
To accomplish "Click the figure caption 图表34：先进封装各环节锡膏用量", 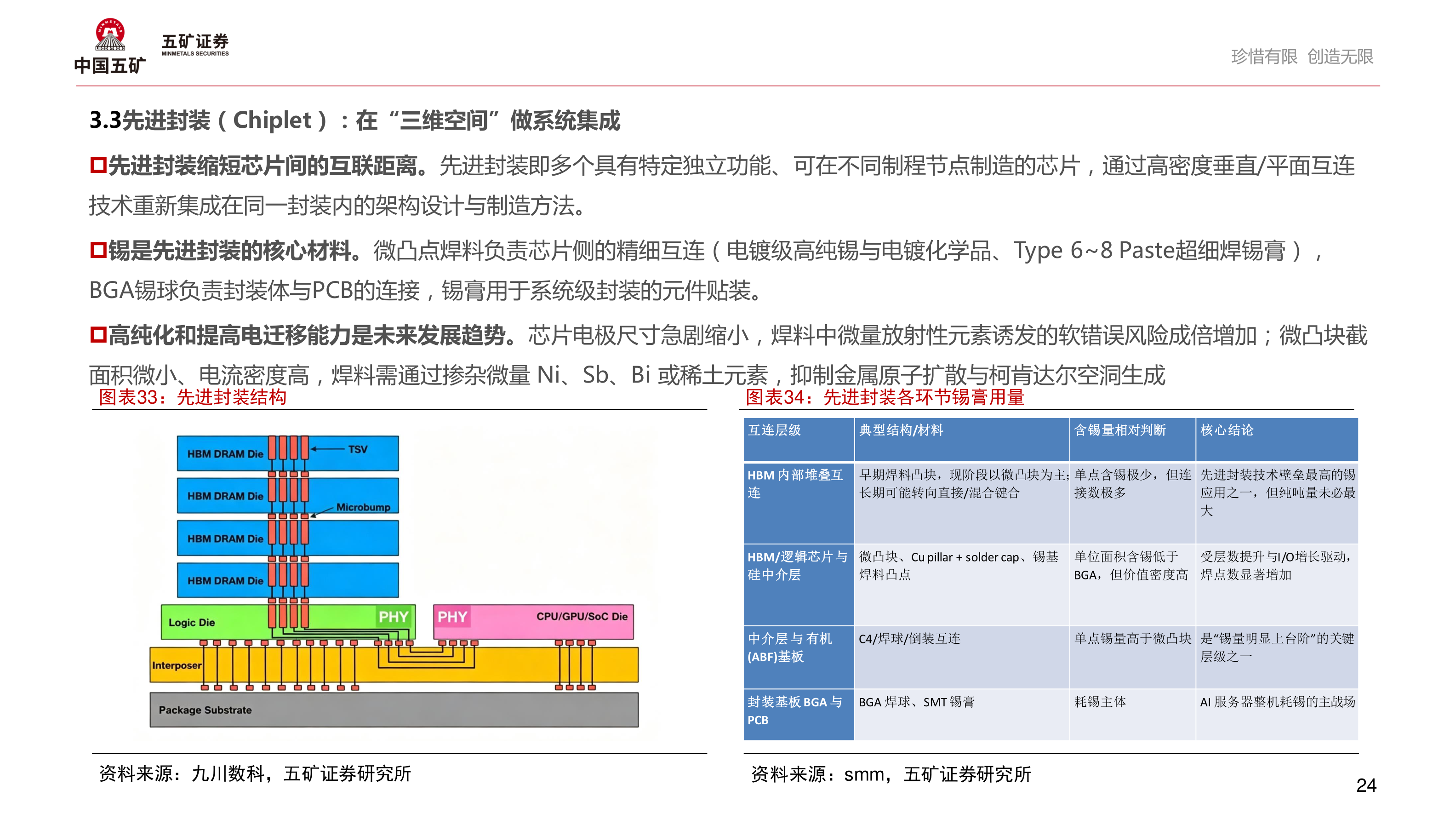I will [x=885, y=397].
